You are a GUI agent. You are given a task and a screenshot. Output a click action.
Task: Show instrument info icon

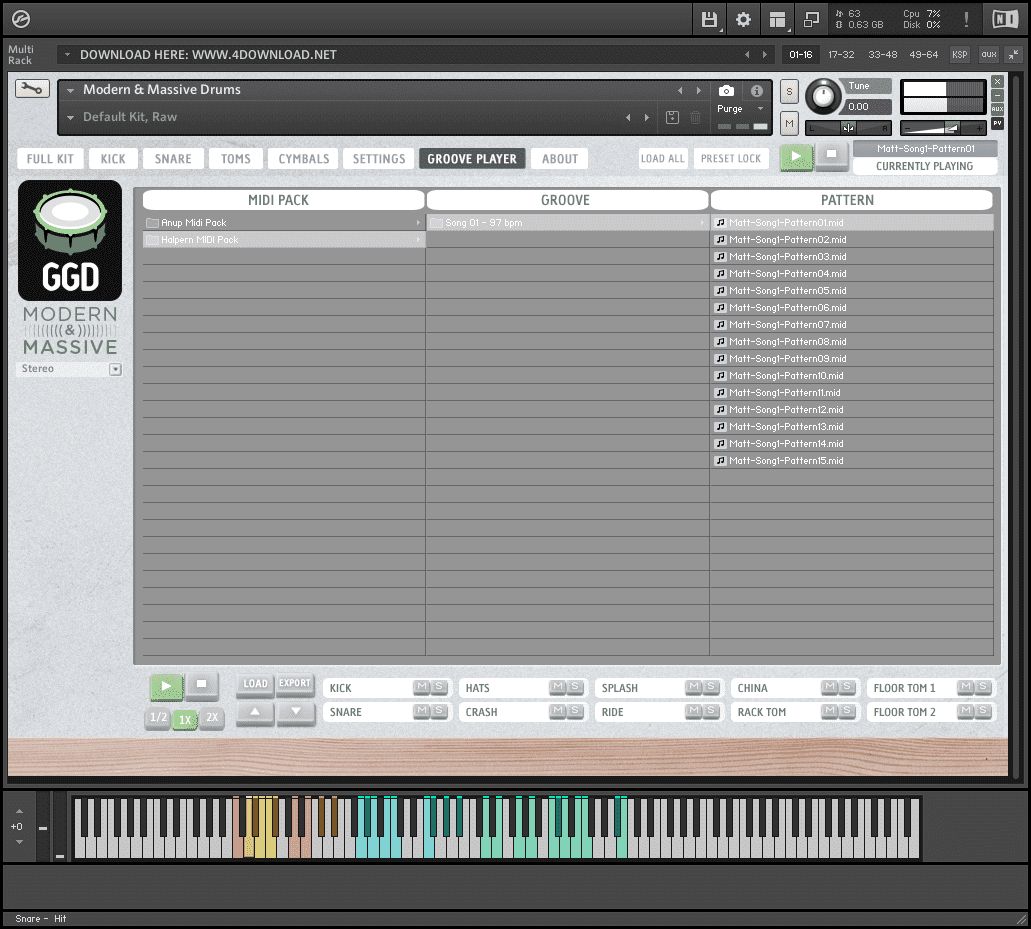[757, 91]
